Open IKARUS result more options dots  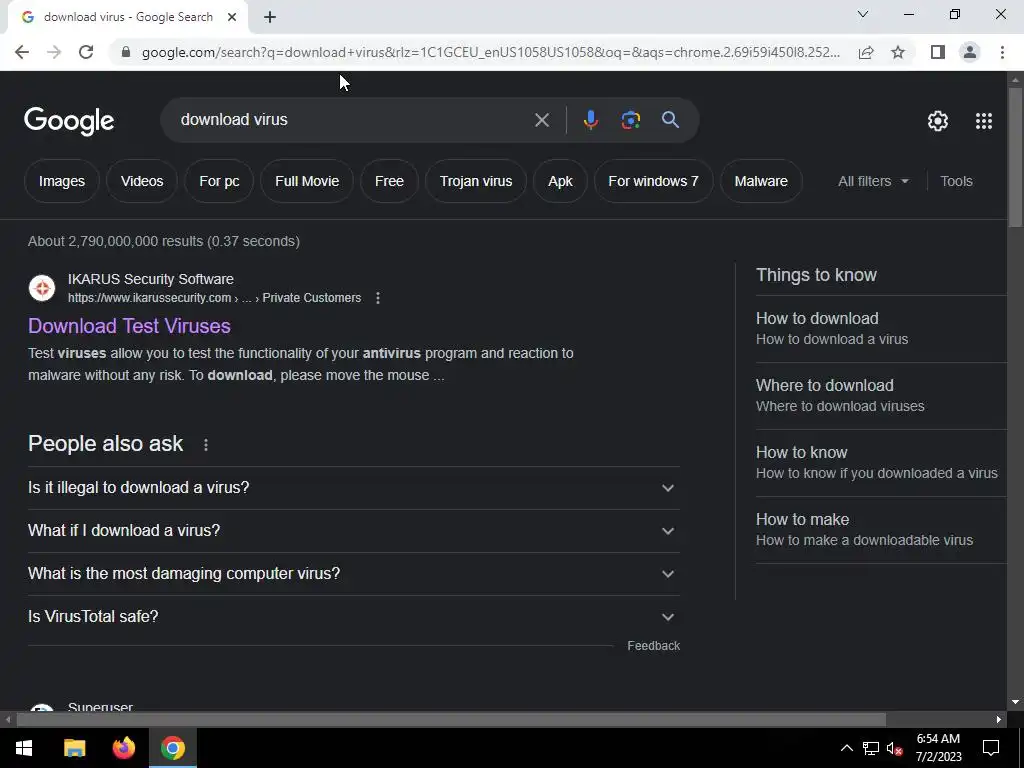click(x=377, y=298)
